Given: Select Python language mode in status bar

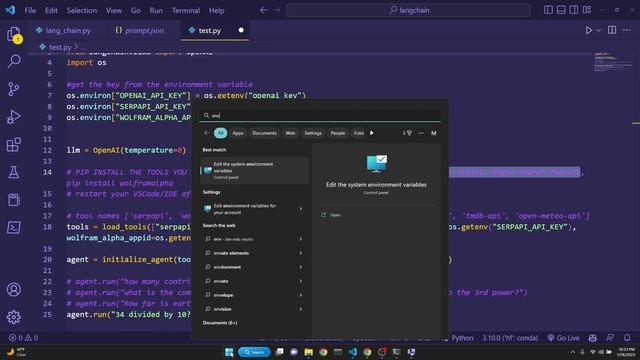Looking at the screenshot, I should 462,338.
